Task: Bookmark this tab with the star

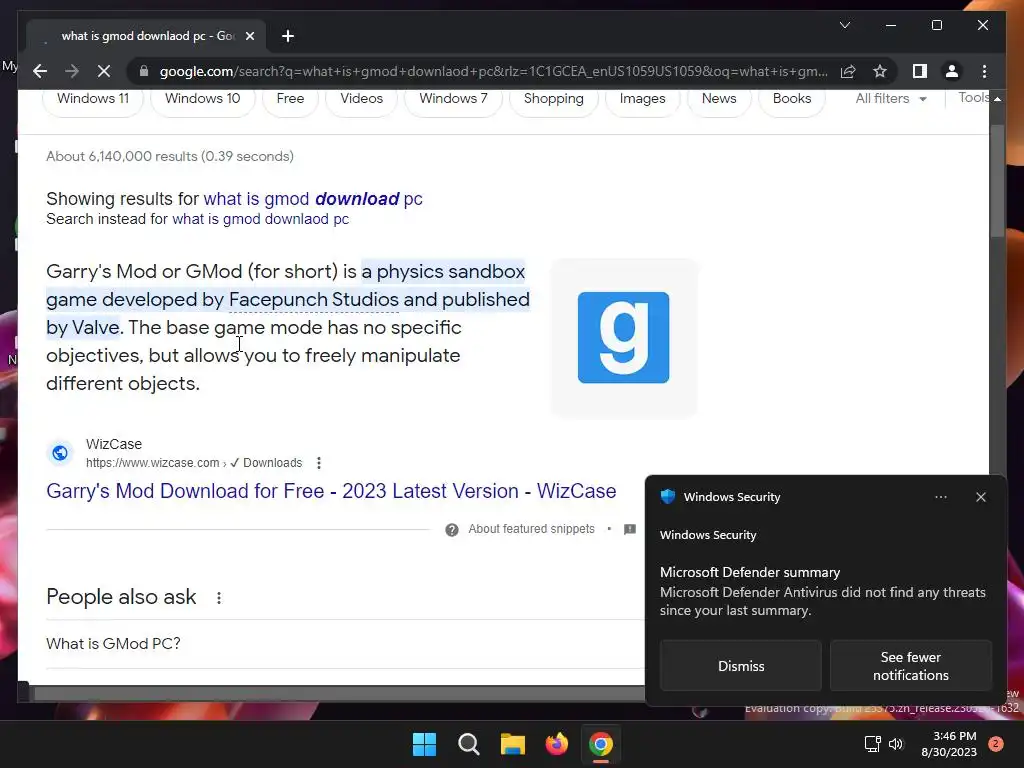Action: [880, 71]
